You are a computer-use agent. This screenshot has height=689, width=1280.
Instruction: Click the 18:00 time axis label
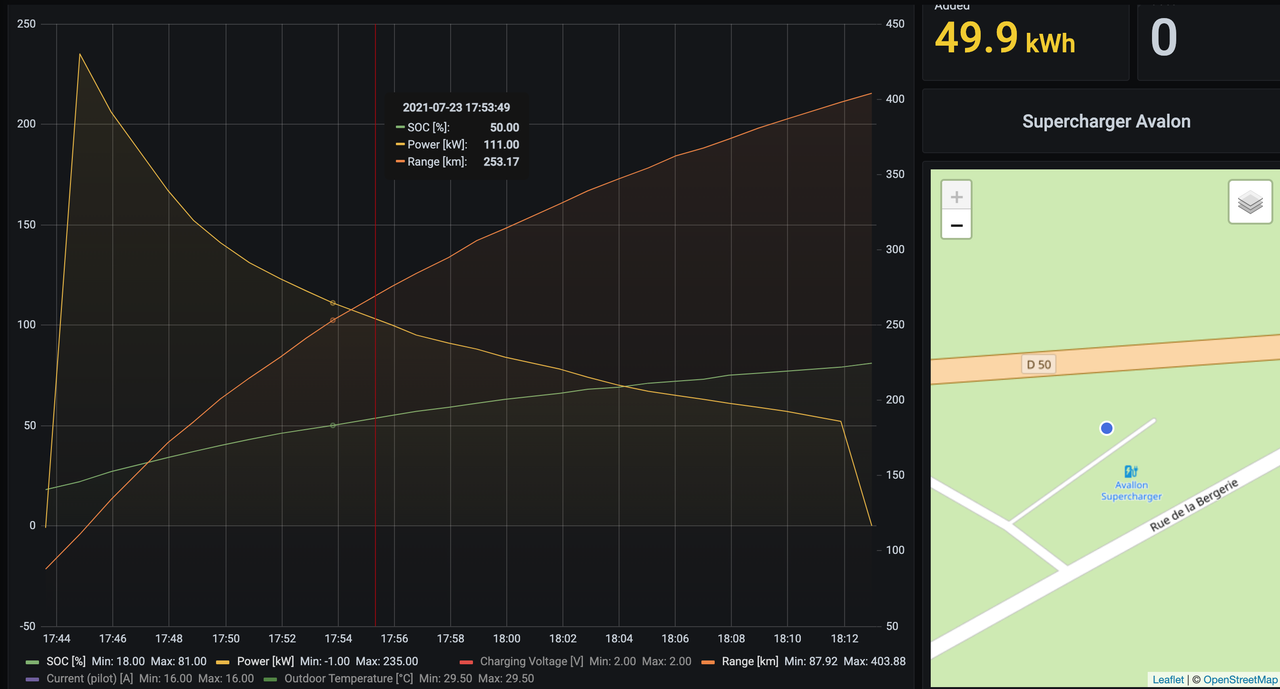[507, 638]
